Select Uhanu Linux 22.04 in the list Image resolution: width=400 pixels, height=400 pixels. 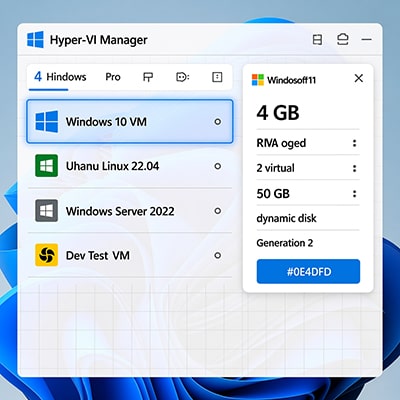(x=130, y=166)
